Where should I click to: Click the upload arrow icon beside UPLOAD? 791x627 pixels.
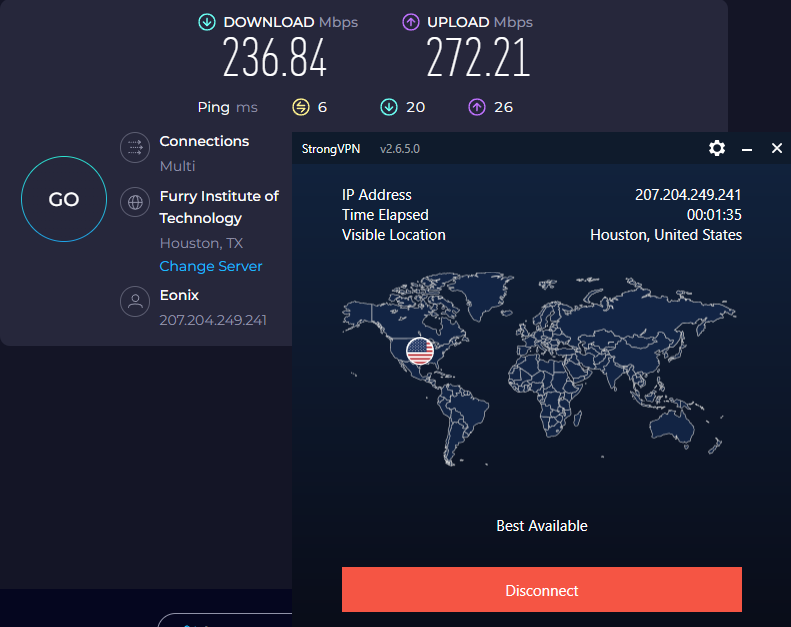coord(411,22)
